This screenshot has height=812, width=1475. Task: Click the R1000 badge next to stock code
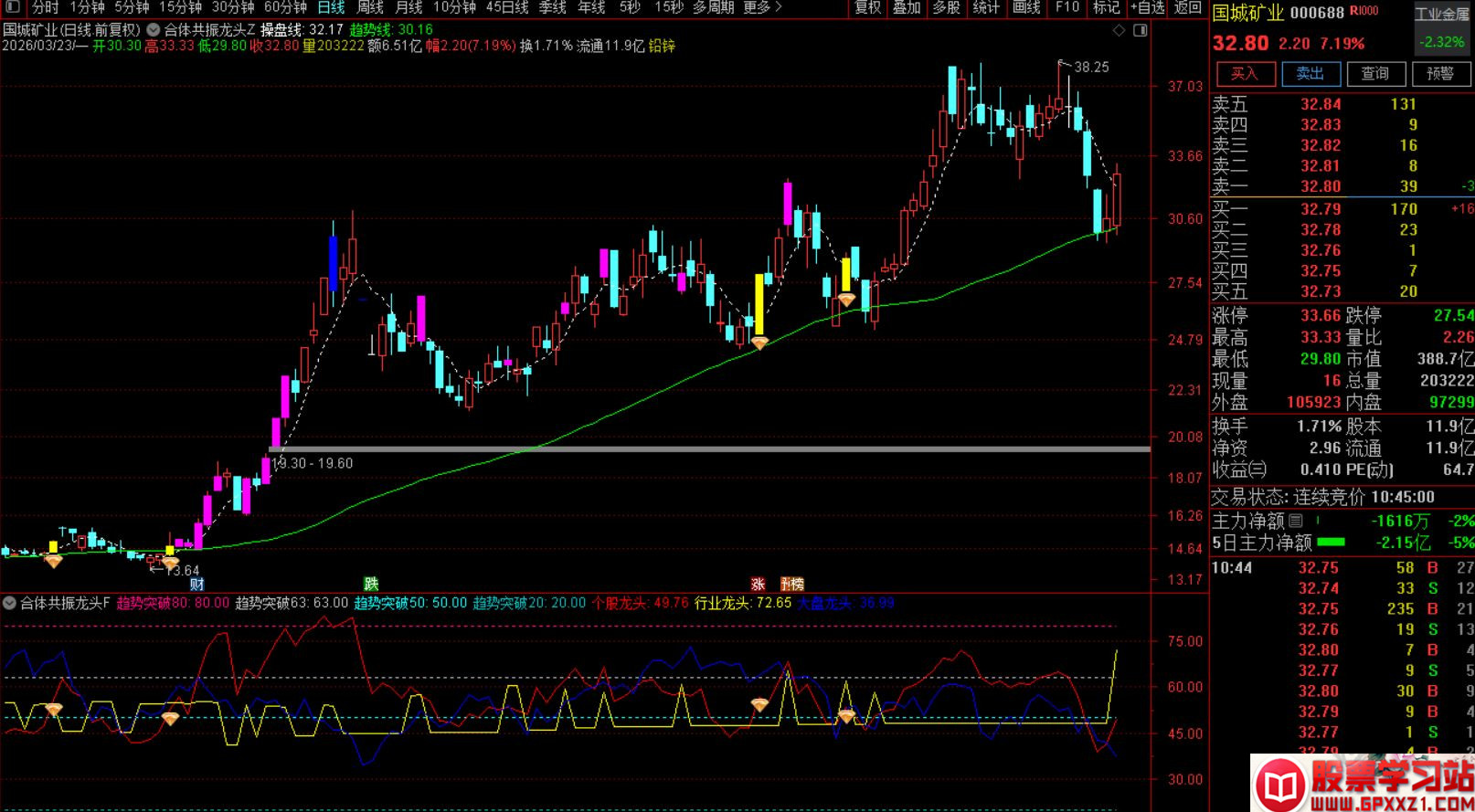(1364, 11)
